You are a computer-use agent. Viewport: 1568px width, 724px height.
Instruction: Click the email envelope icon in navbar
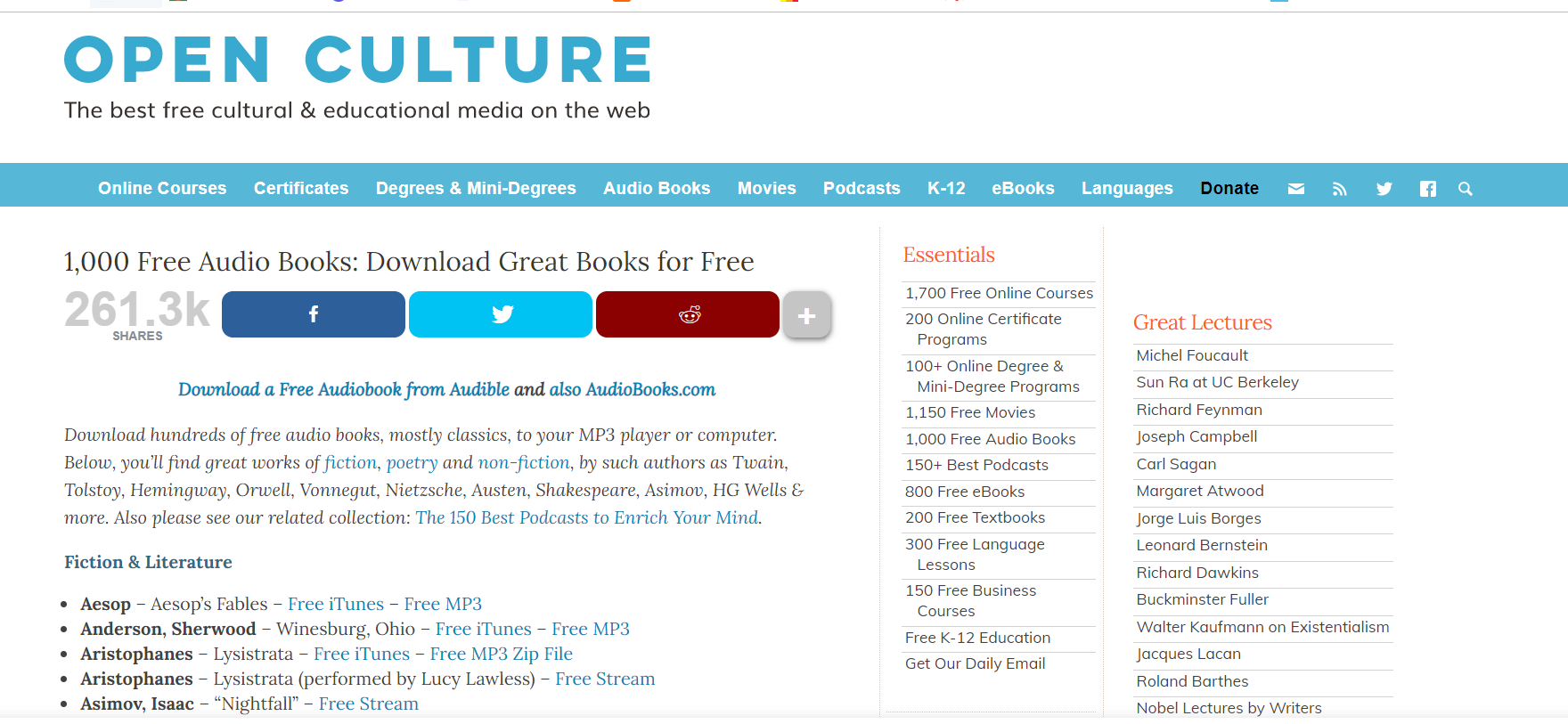coord(1296,189)
